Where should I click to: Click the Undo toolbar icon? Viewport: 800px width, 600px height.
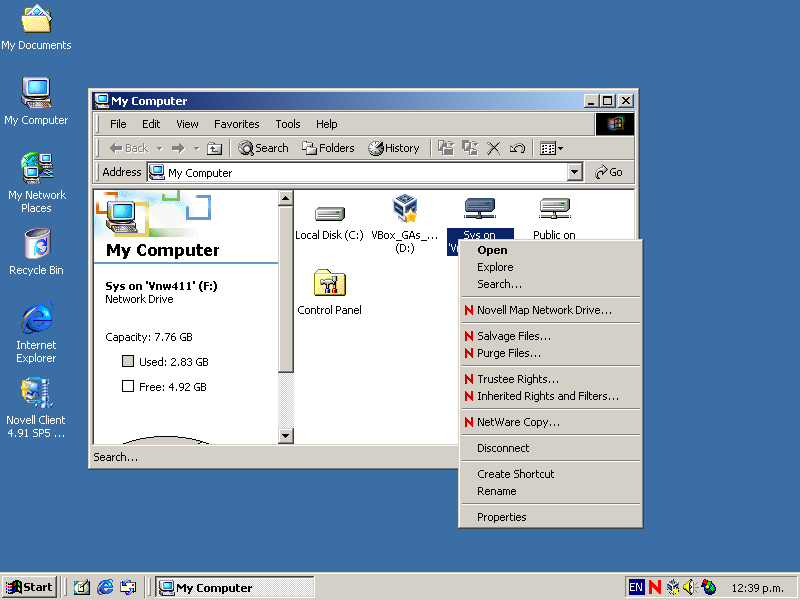point(517,148)
